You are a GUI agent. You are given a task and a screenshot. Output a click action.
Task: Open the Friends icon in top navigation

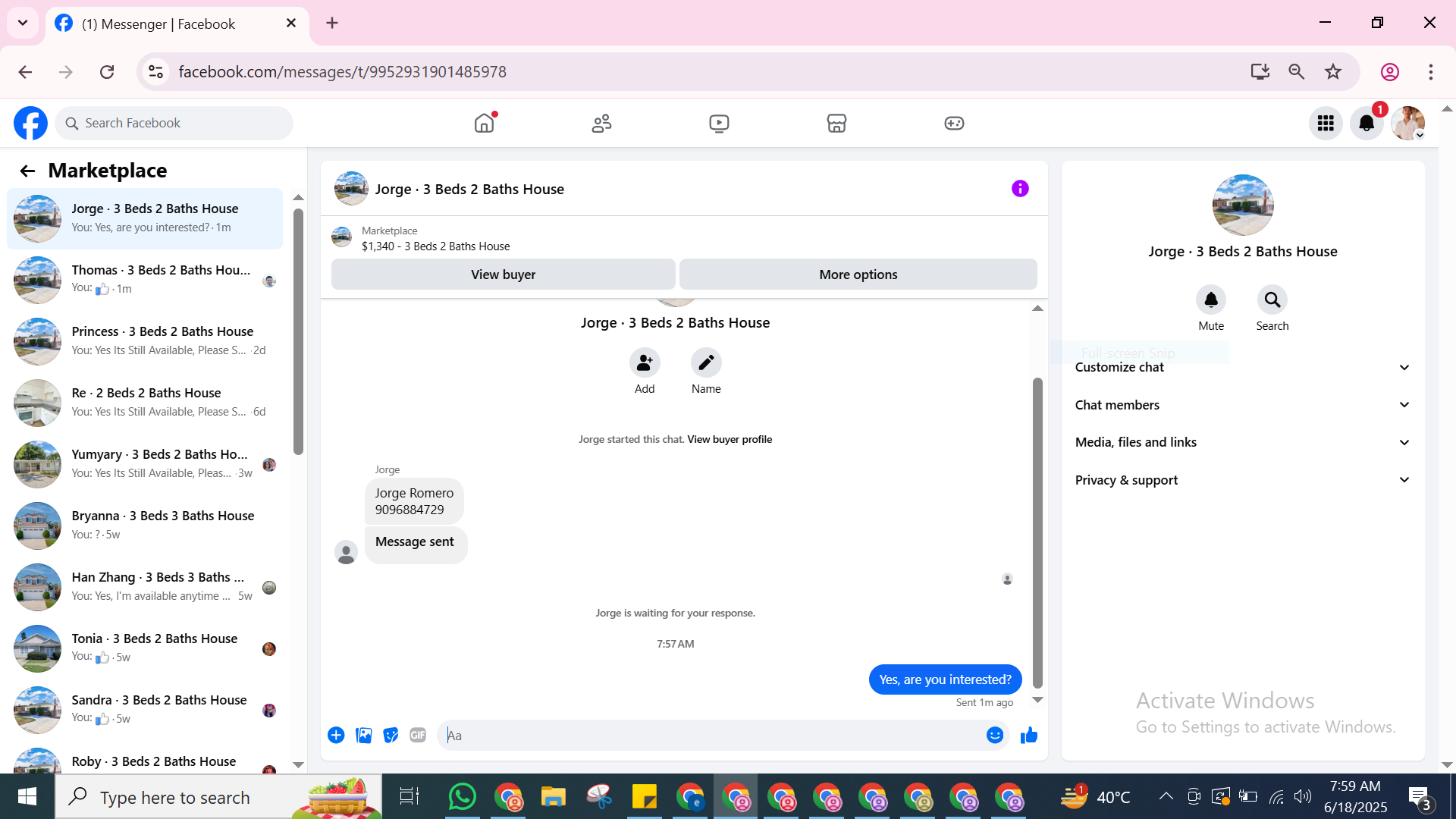[601, 123]
